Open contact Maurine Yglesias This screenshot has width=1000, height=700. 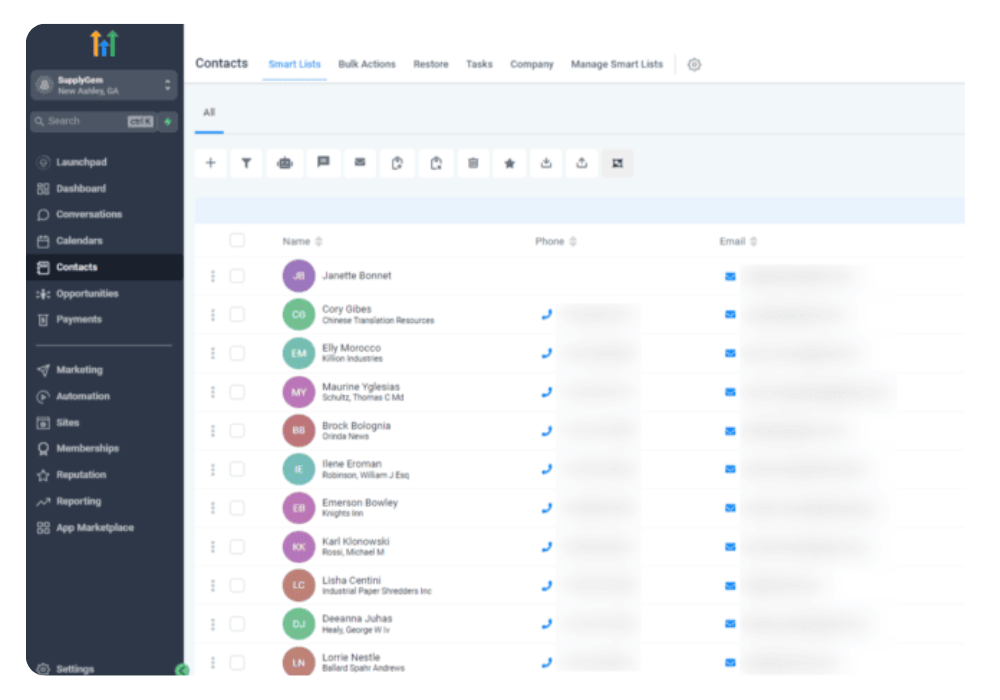[361, 387]
